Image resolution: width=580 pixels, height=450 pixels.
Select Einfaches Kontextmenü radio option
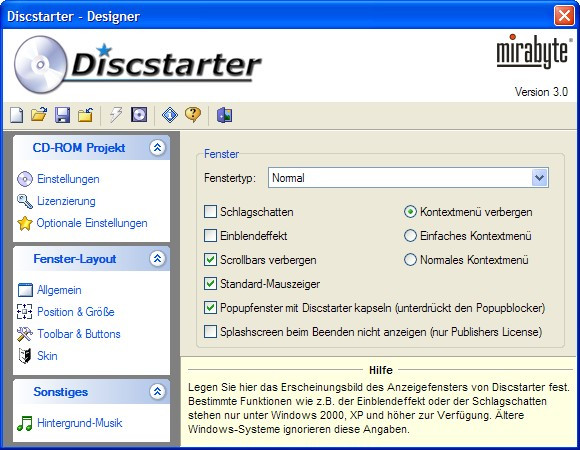410,236
